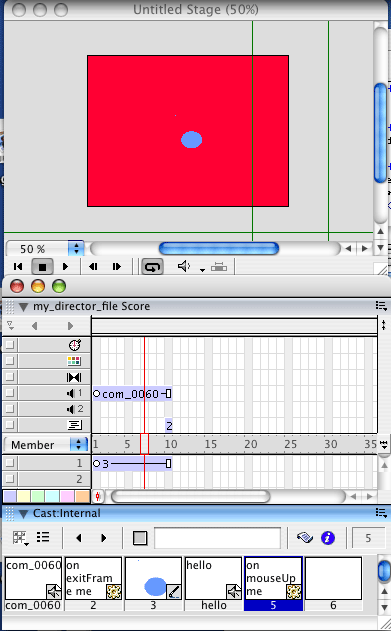This screenshot has height=631, width=391.
Task: Toggle mute checkbox for Sound channel 1
Action: pos(10,393)
